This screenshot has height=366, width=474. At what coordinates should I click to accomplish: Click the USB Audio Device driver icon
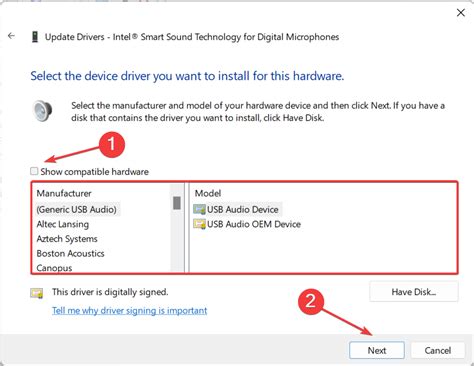pos(199,210)
